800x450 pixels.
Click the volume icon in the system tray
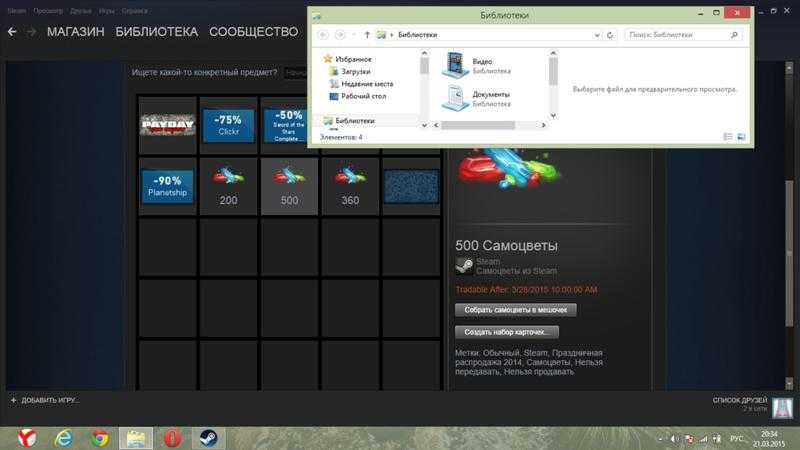click(x=673, y=439)
